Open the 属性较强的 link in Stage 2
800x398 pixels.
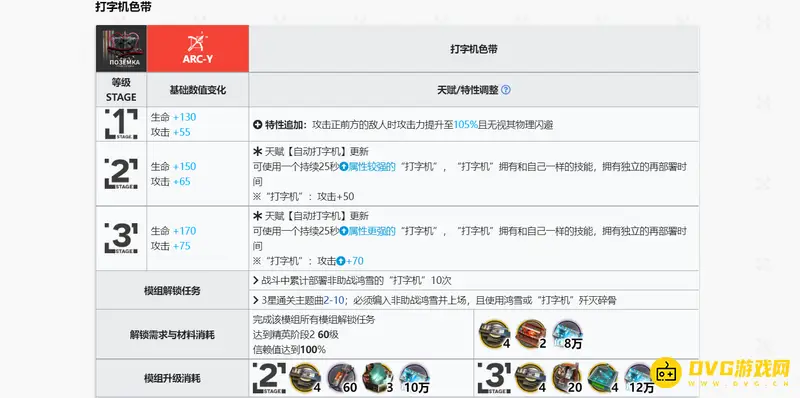(x=372, y=167)
